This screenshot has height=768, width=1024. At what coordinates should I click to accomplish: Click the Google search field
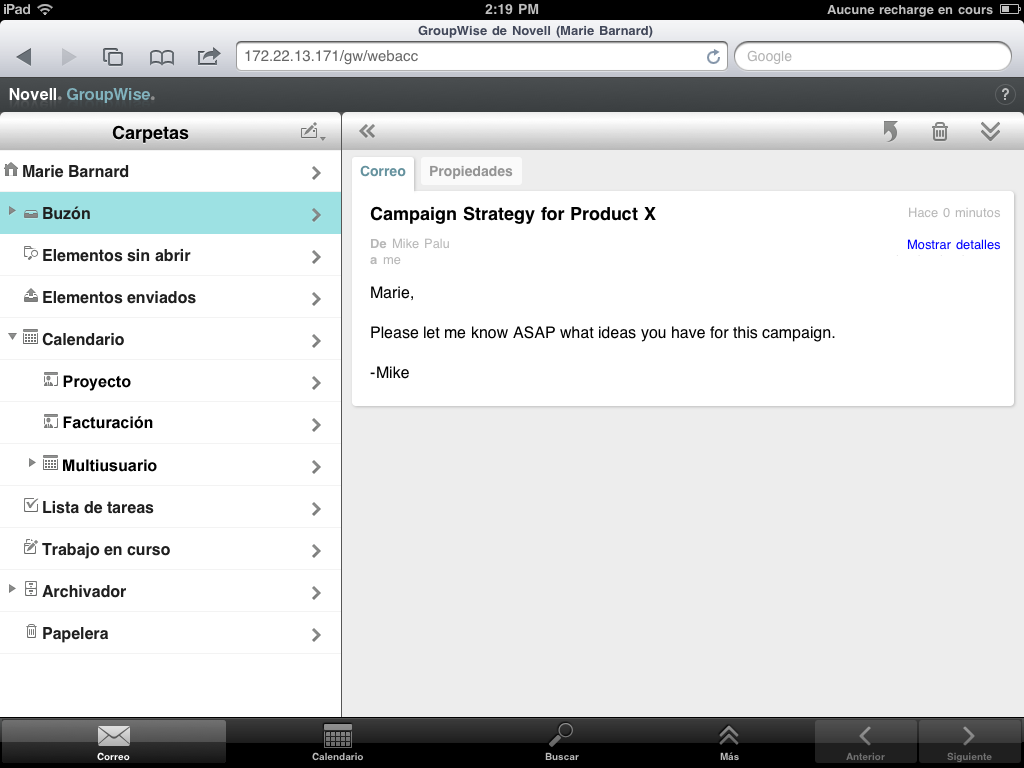(x=872, y=56)
